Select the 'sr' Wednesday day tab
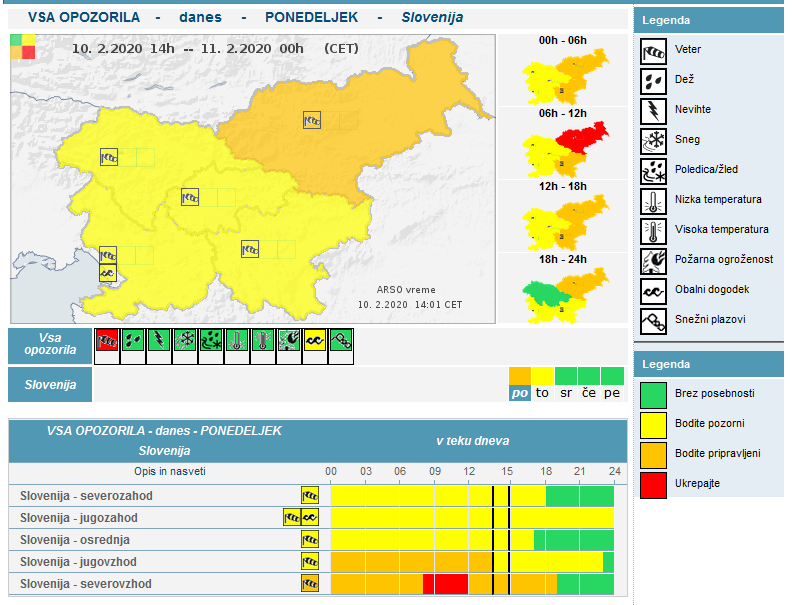The image size is (792, 605). pos(566,385)
